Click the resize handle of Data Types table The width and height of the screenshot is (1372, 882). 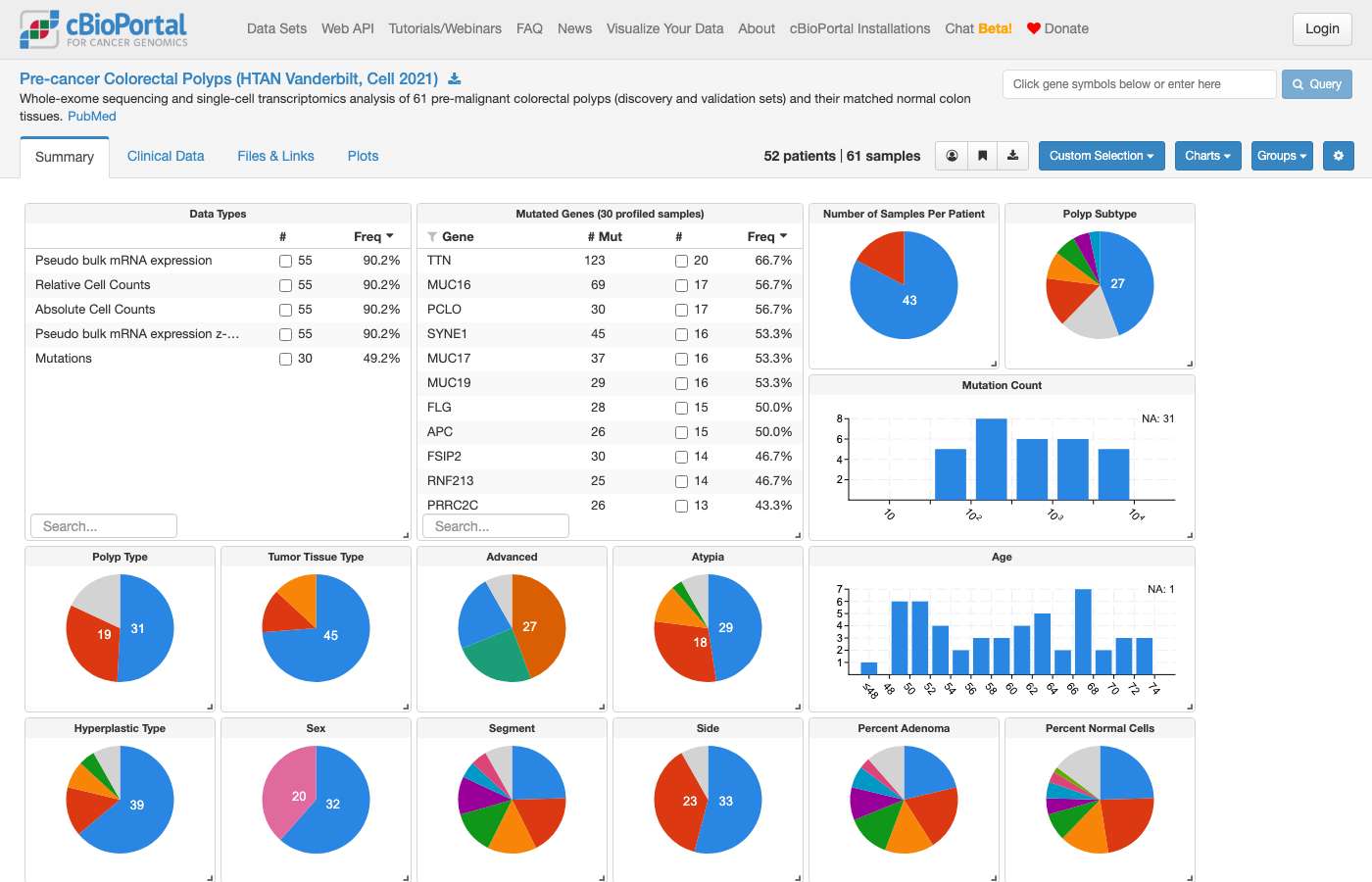click(x=406, y=535)
